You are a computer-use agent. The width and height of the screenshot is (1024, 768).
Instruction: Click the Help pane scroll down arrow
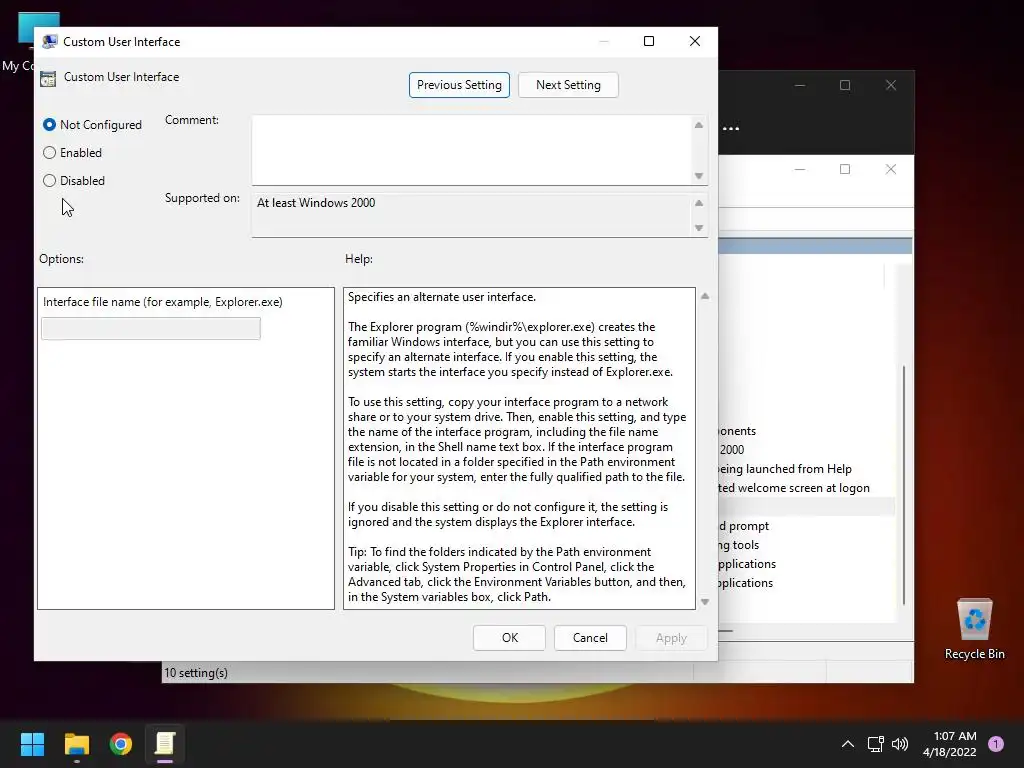[705, 601]
